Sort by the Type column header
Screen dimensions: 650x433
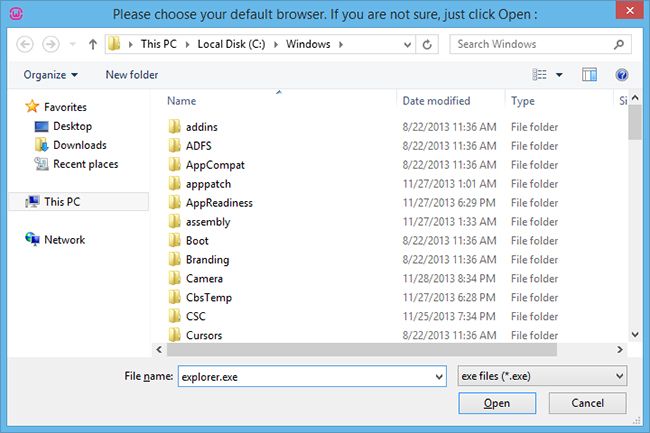[x=523, y=101]
